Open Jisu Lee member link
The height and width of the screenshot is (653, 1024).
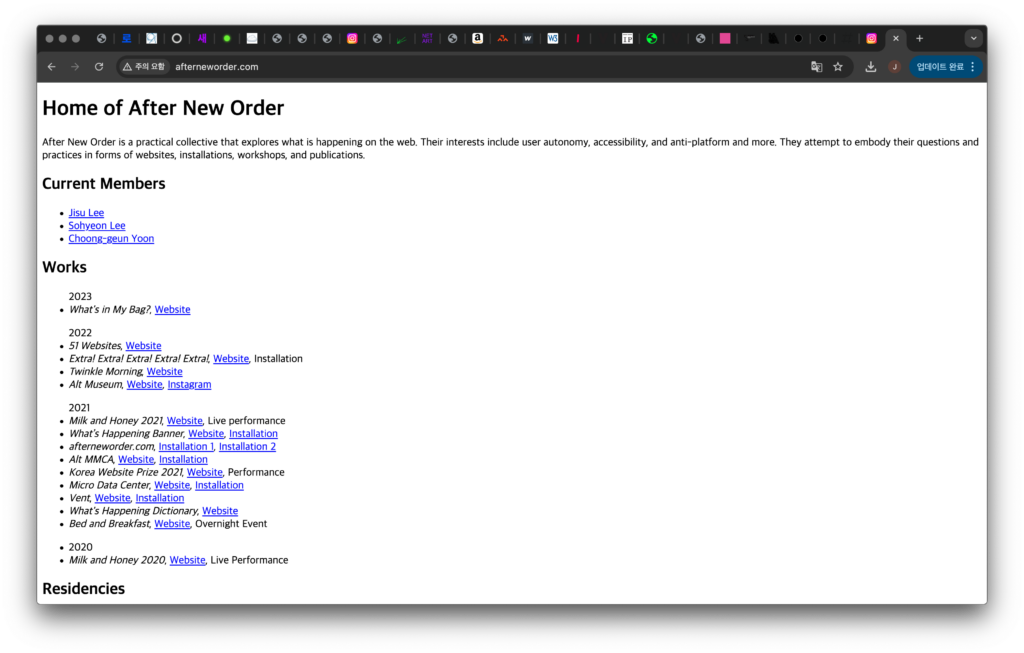tap(86, 213)
